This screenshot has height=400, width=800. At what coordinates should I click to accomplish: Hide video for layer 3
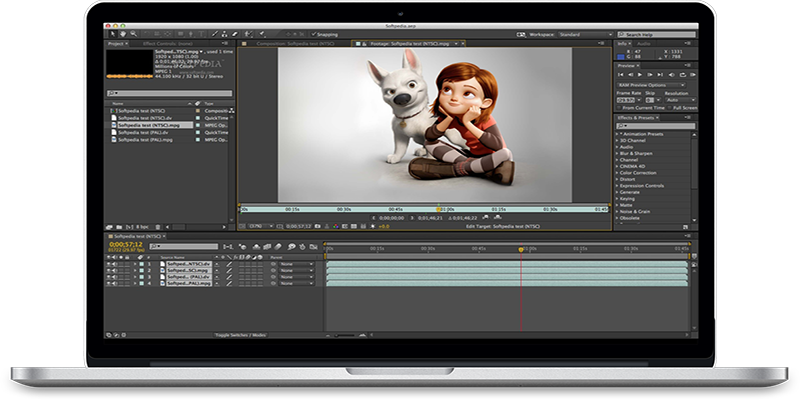(108, 277)
